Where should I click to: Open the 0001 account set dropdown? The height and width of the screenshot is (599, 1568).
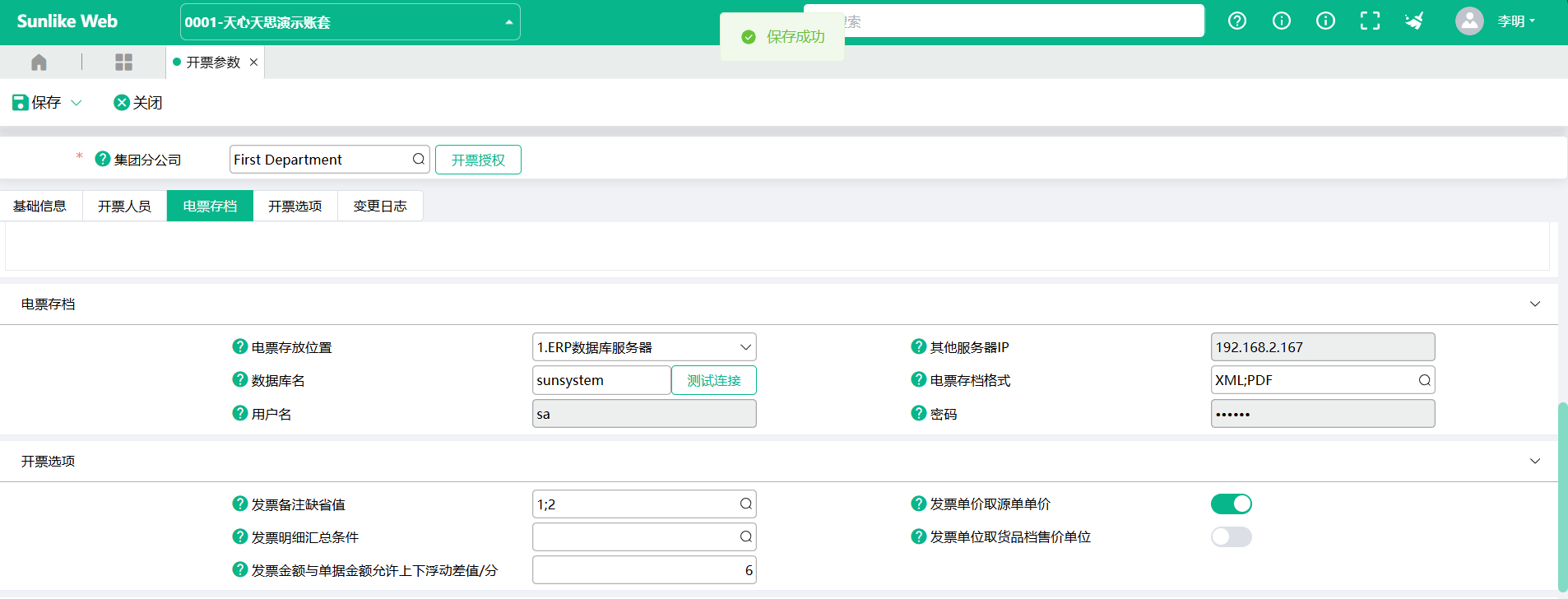[x=350, y=22]
